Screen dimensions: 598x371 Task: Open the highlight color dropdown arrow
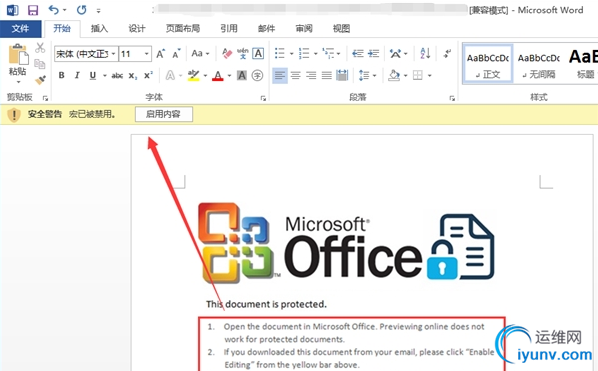click(x=205, y=75)
